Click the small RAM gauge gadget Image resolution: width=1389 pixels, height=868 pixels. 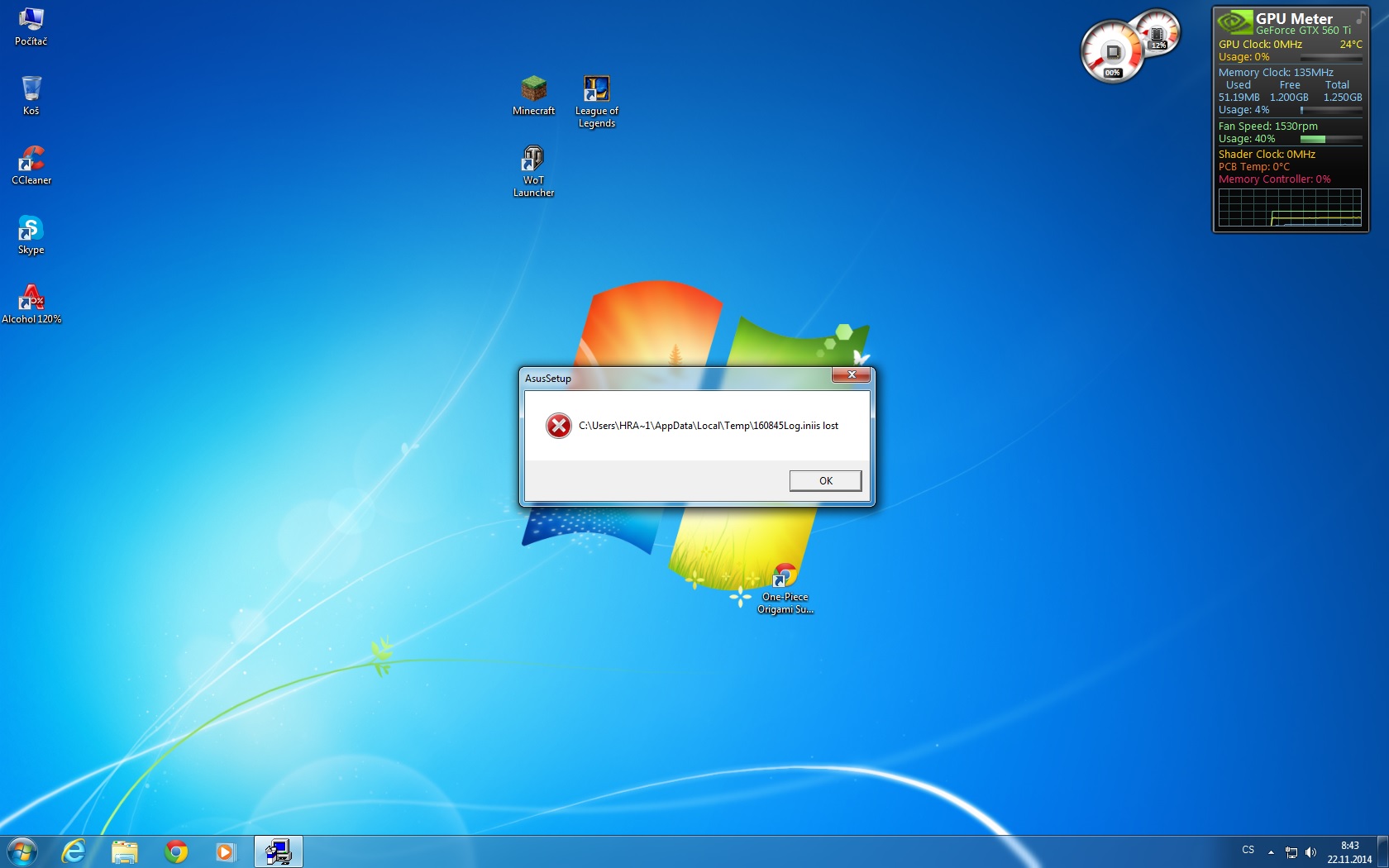(x=1157, y=33)
